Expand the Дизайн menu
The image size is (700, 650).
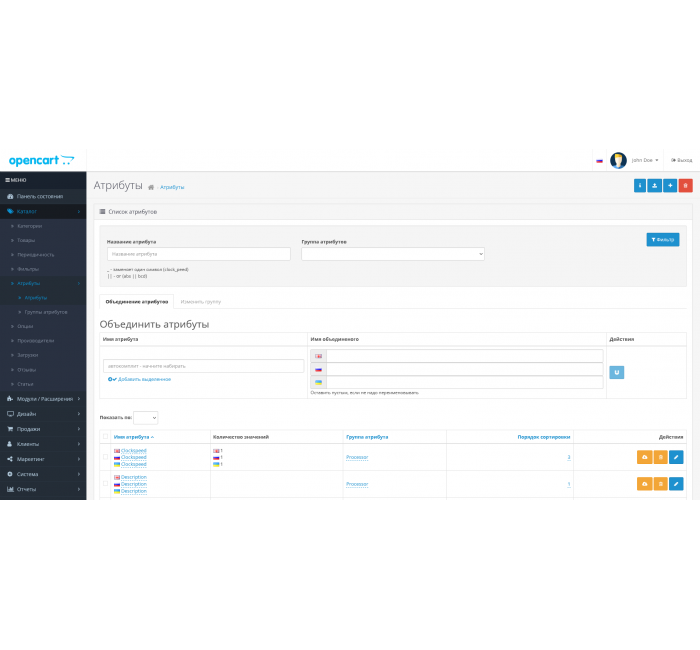pos(43,414)
